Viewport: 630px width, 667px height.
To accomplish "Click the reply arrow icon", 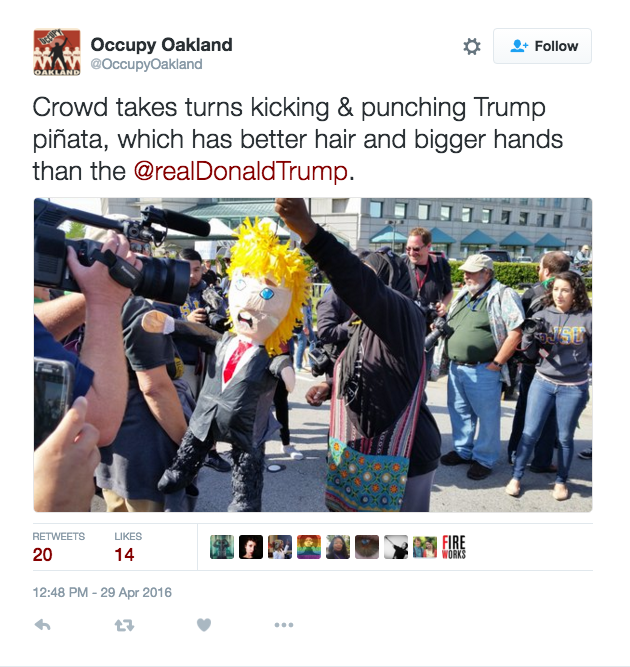I will (x=43, y=625).
